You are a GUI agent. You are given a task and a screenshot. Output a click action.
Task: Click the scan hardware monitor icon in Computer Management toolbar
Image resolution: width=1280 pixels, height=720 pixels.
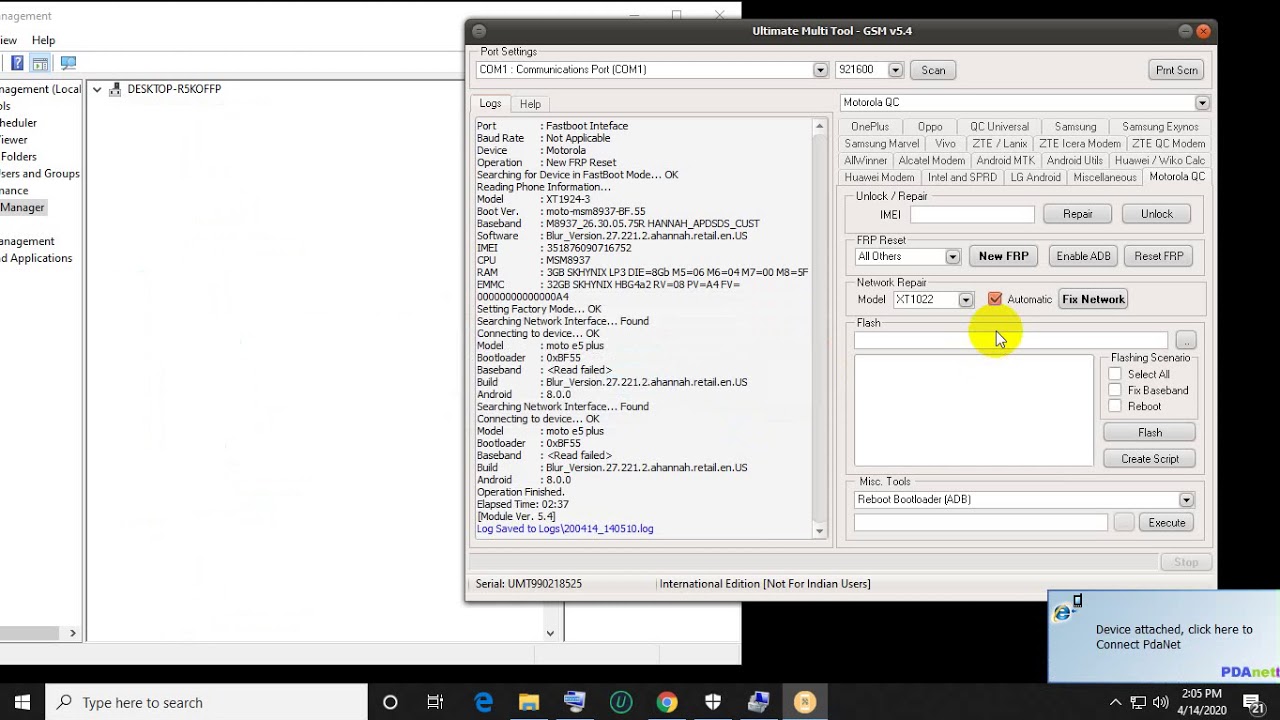(x=68, y=63)
